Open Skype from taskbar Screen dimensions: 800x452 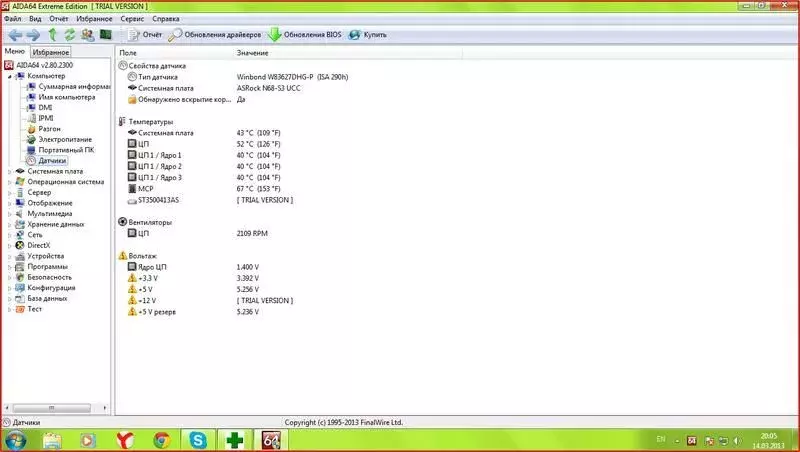pos(198,440)
